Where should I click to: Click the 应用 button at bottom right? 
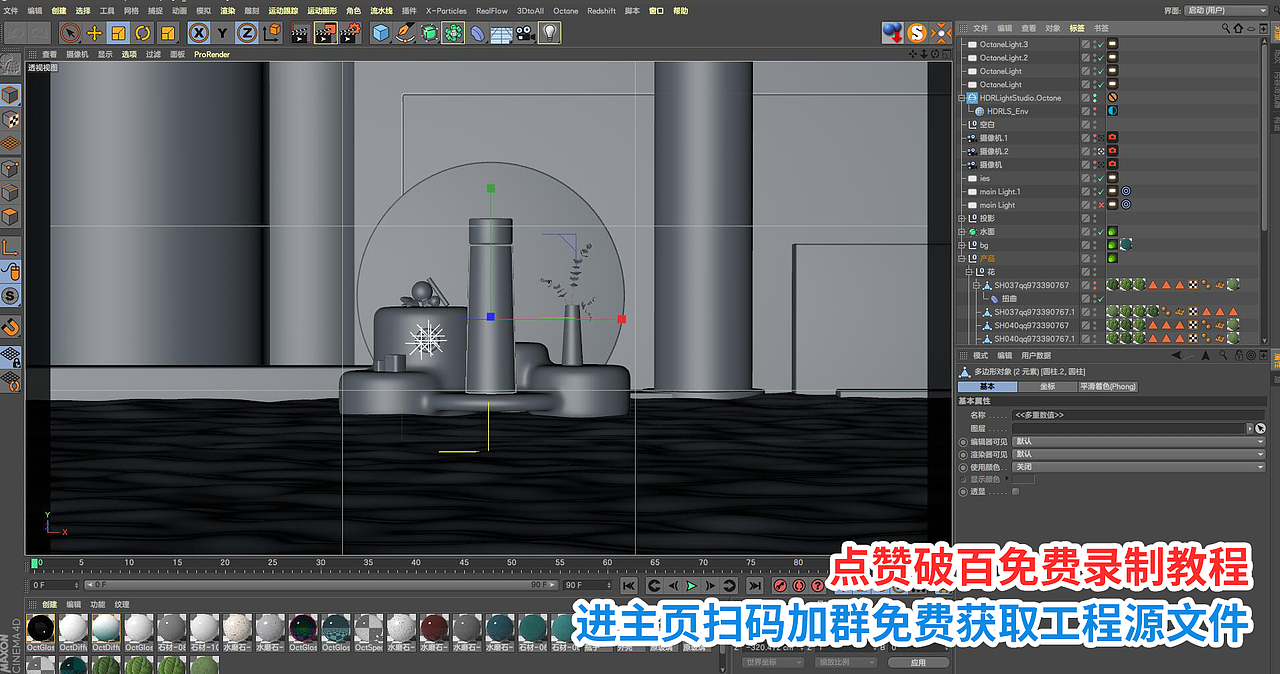917,661
